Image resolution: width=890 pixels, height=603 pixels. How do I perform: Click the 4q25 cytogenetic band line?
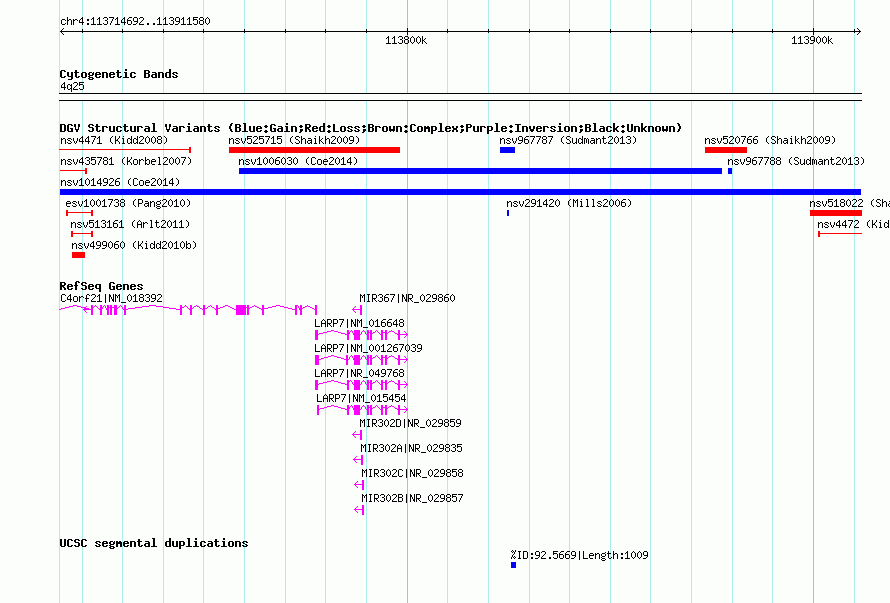(x=460, y=97)
